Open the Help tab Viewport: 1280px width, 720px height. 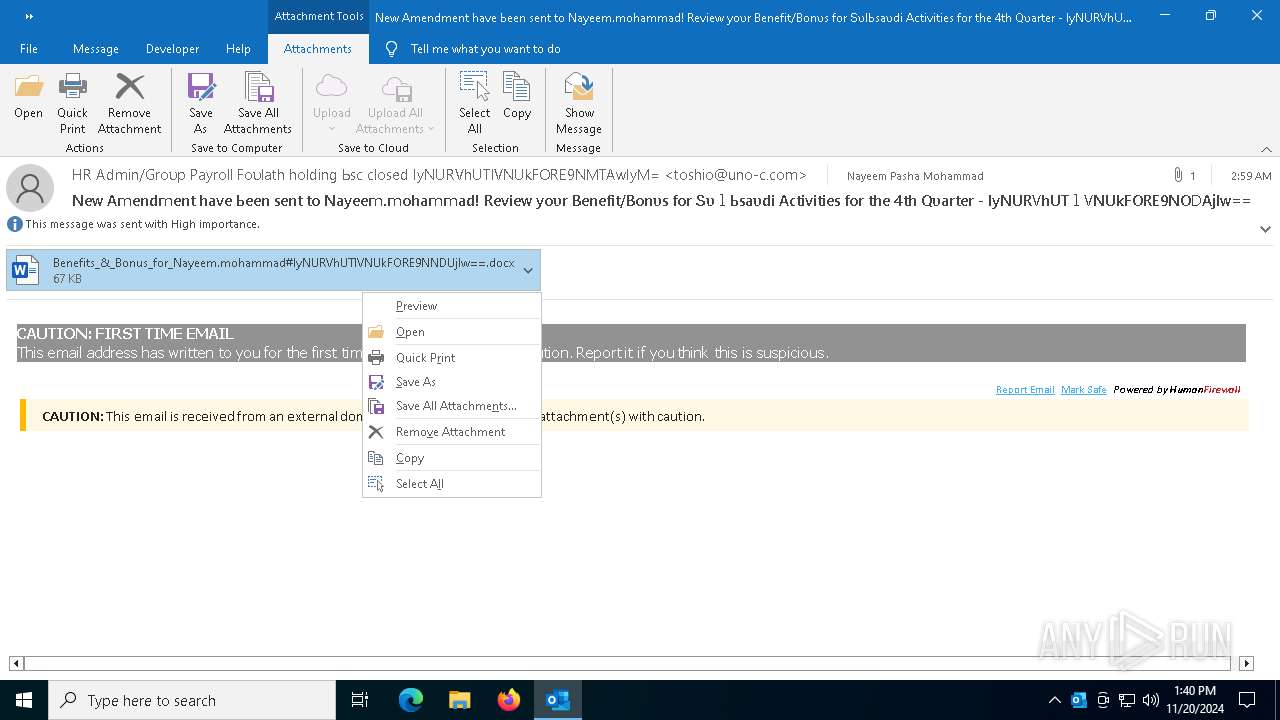pyautogui.click(x=238, y=49)
